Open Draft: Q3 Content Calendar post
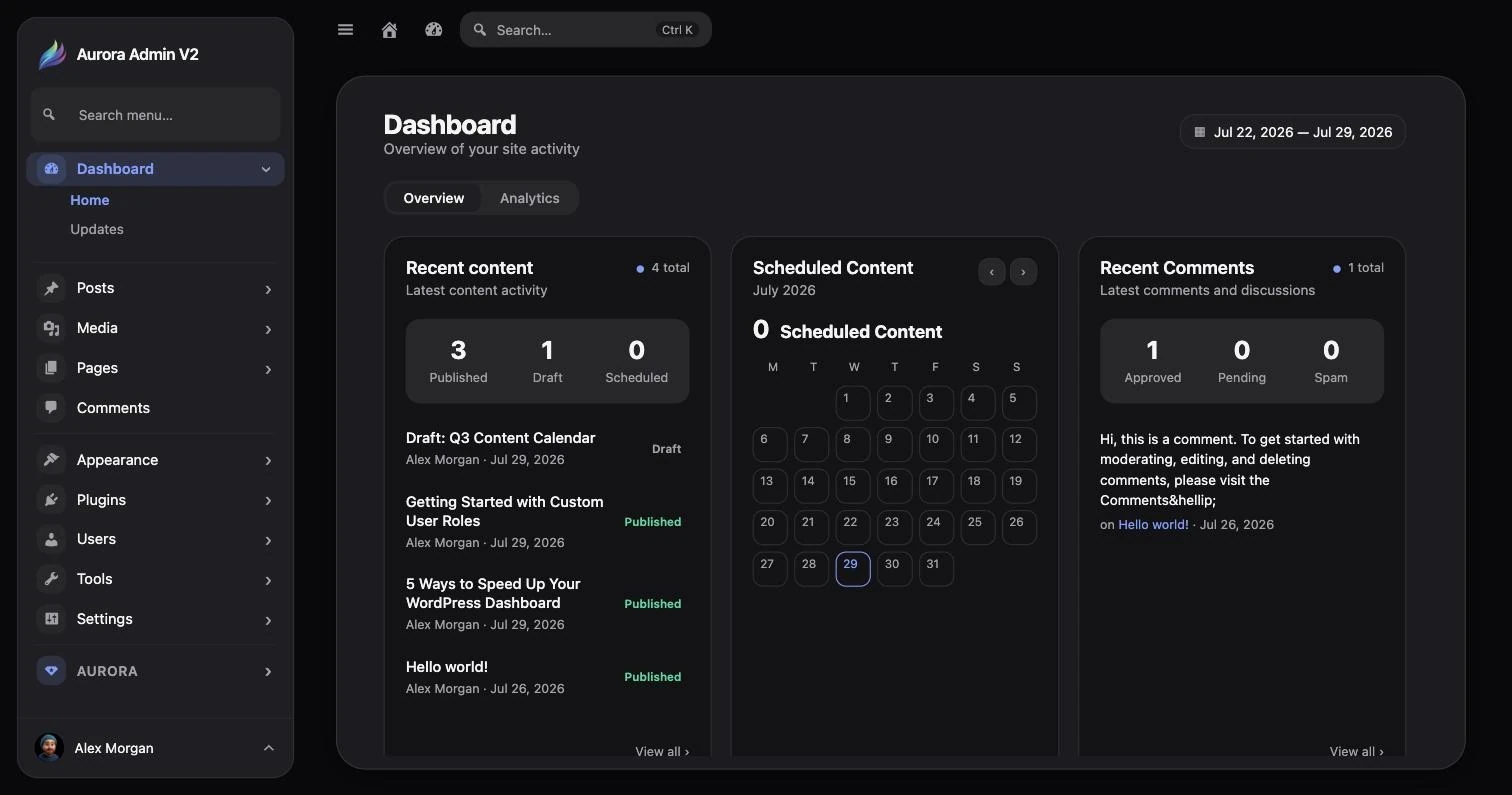The image size is (1512, 795). click(x=500, y=438)
